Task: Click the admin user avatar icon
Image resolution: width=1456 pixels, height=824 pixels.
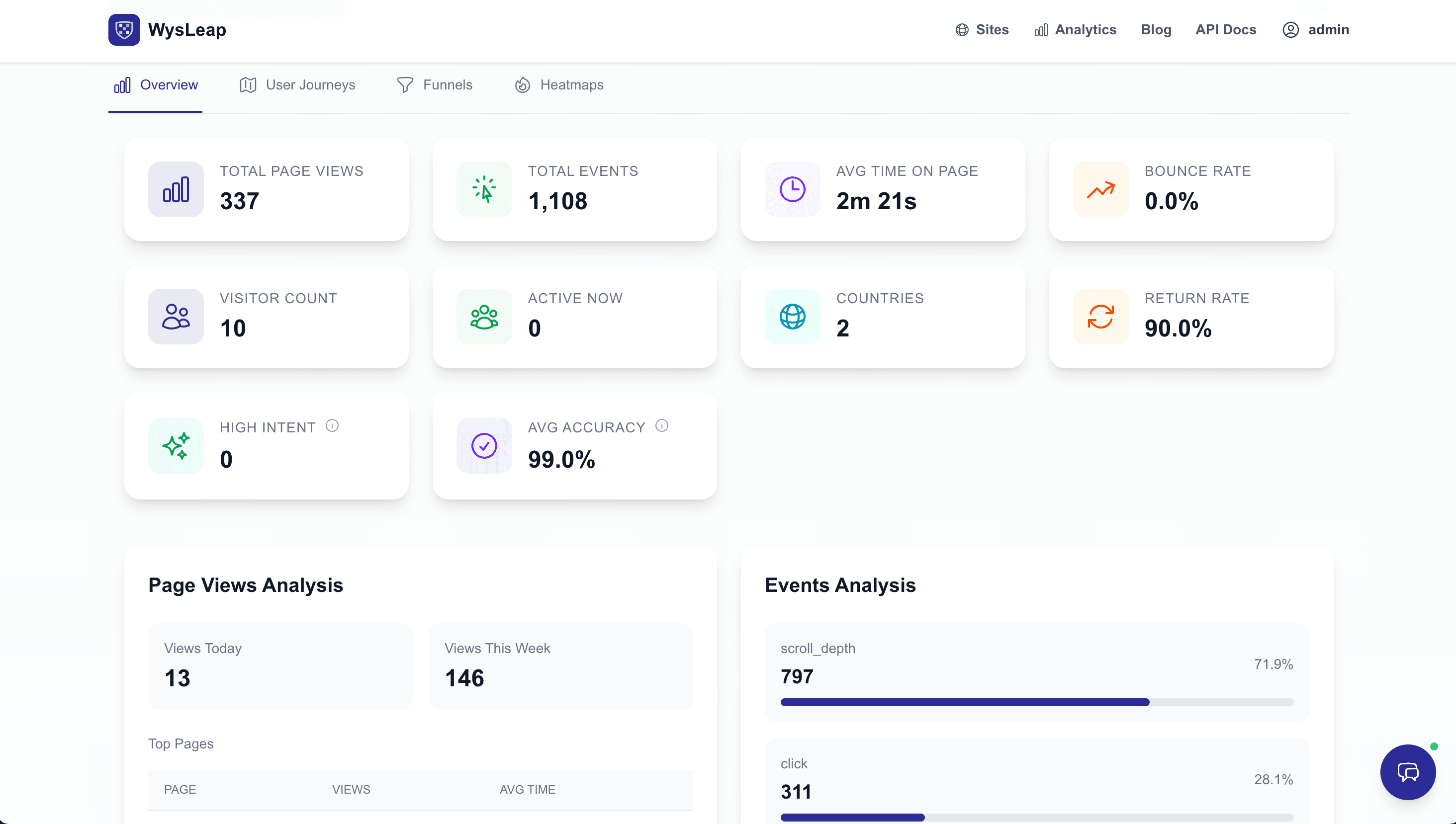Action: [x=1291, y=29]
